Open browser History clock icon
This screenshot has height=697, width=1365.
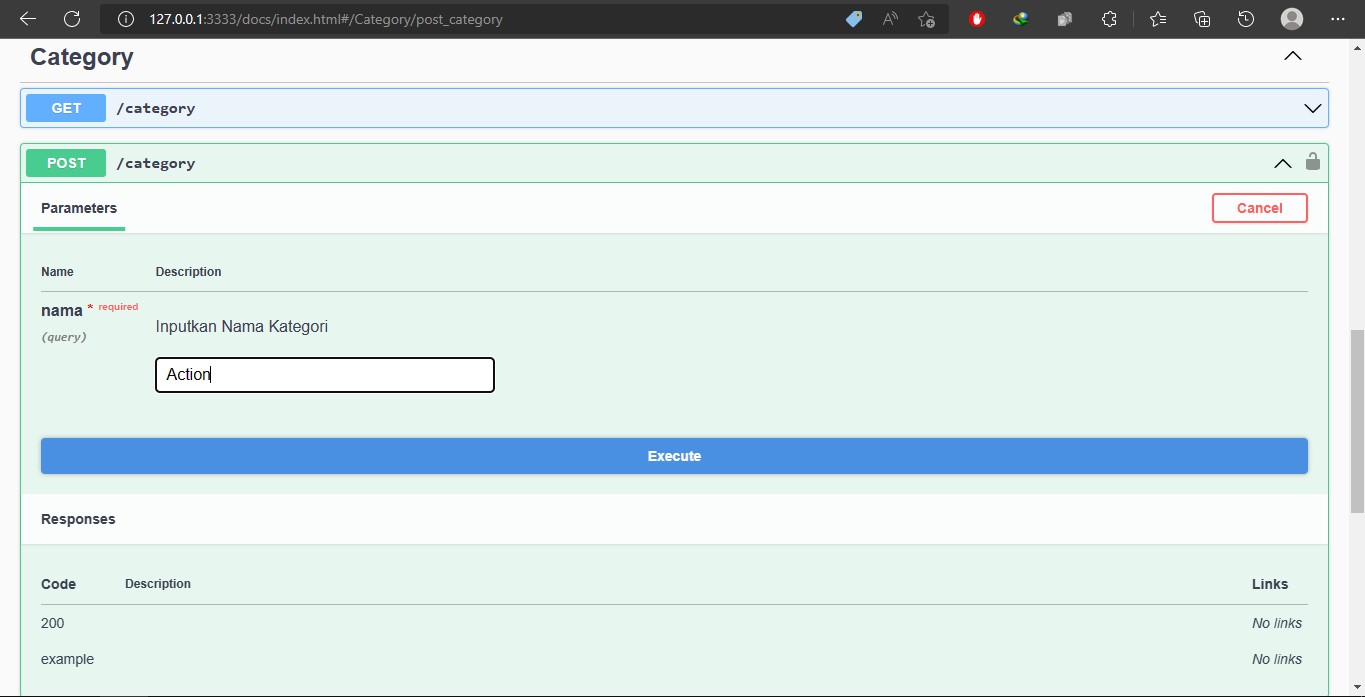[x=1245, y=19]
